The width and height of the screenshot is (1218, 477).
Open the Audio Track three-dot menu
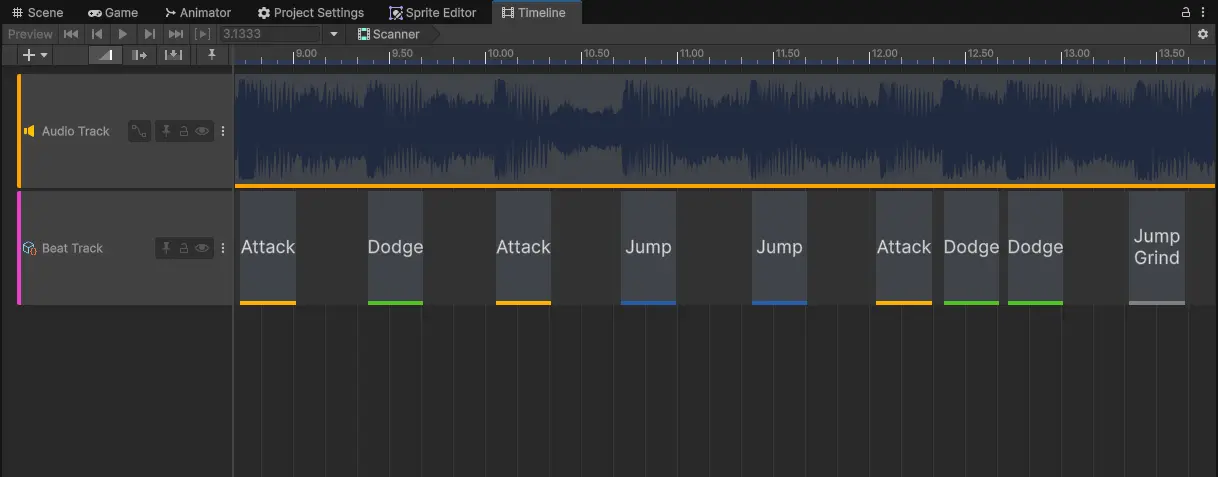click(x=223, y=131)
